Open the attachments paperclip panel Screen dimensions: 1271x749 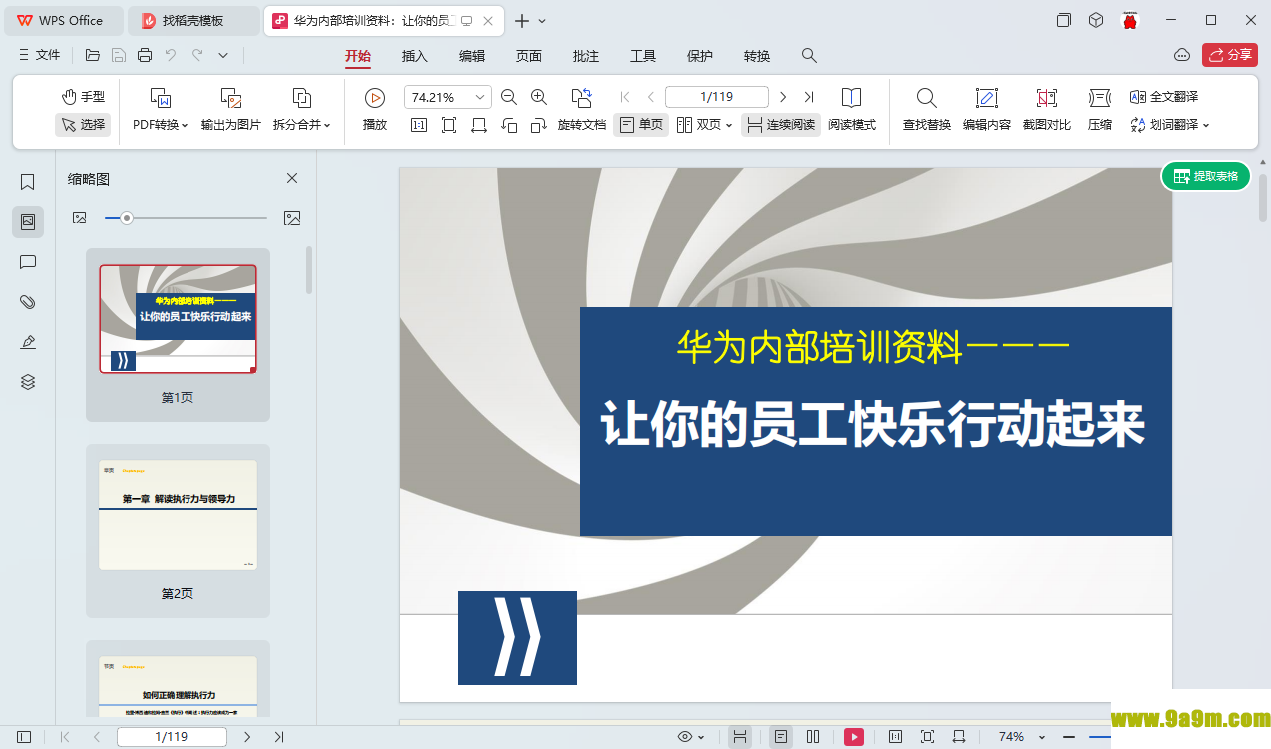coord(28,302)
